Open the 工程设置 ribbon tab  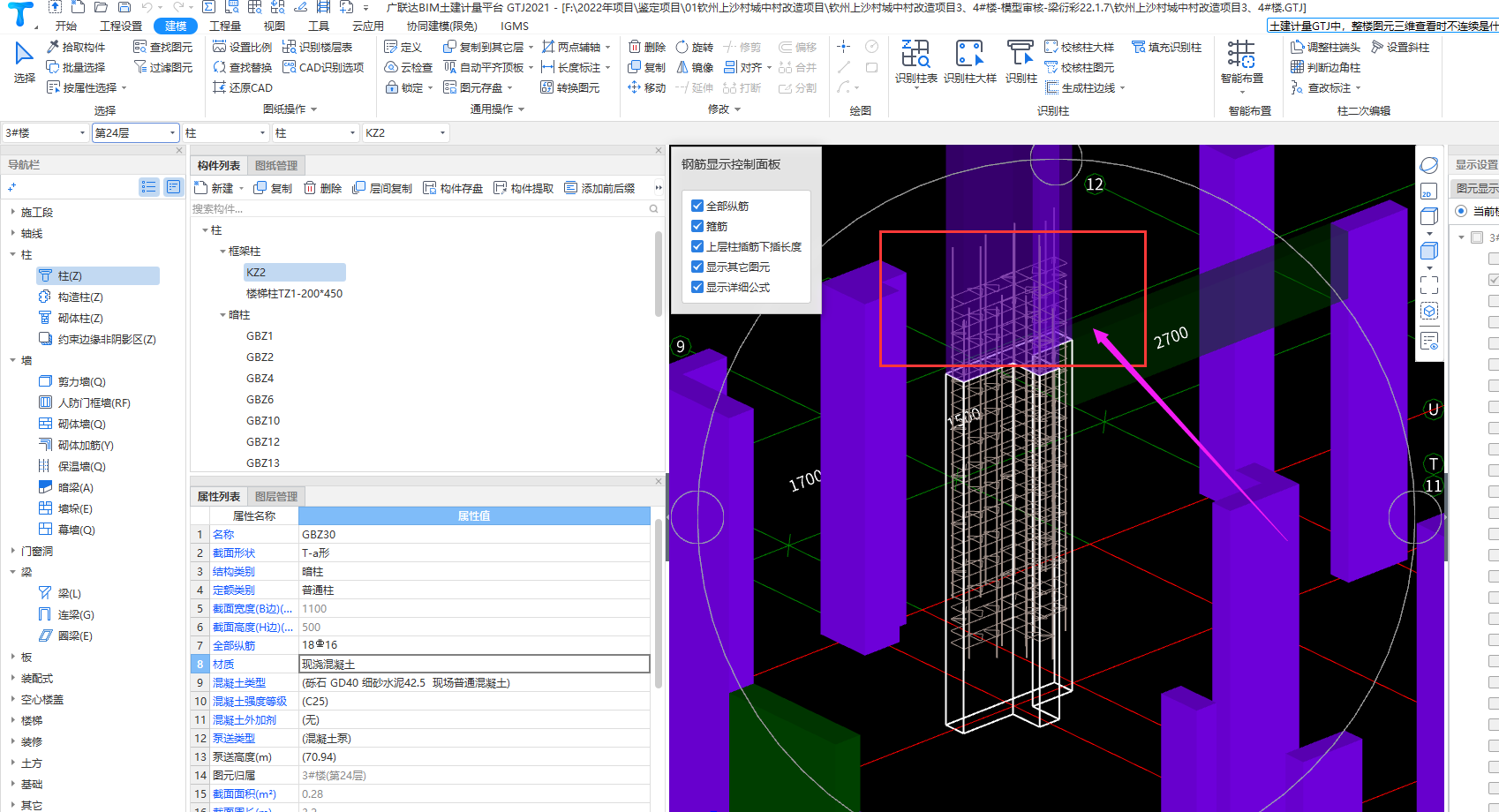[x=121, y=26]
